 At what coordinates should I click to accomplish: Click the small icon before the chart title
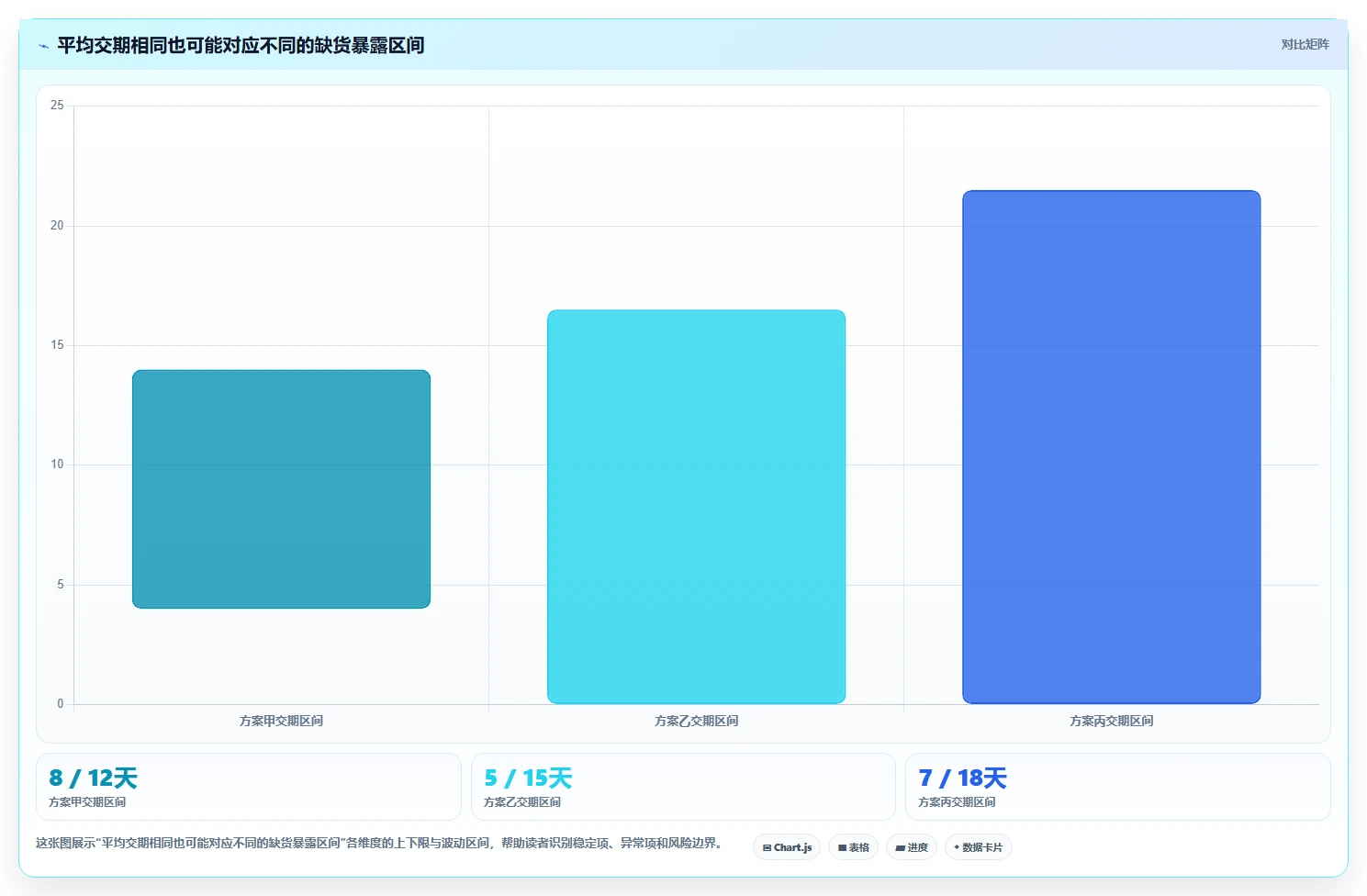(43, 46)
